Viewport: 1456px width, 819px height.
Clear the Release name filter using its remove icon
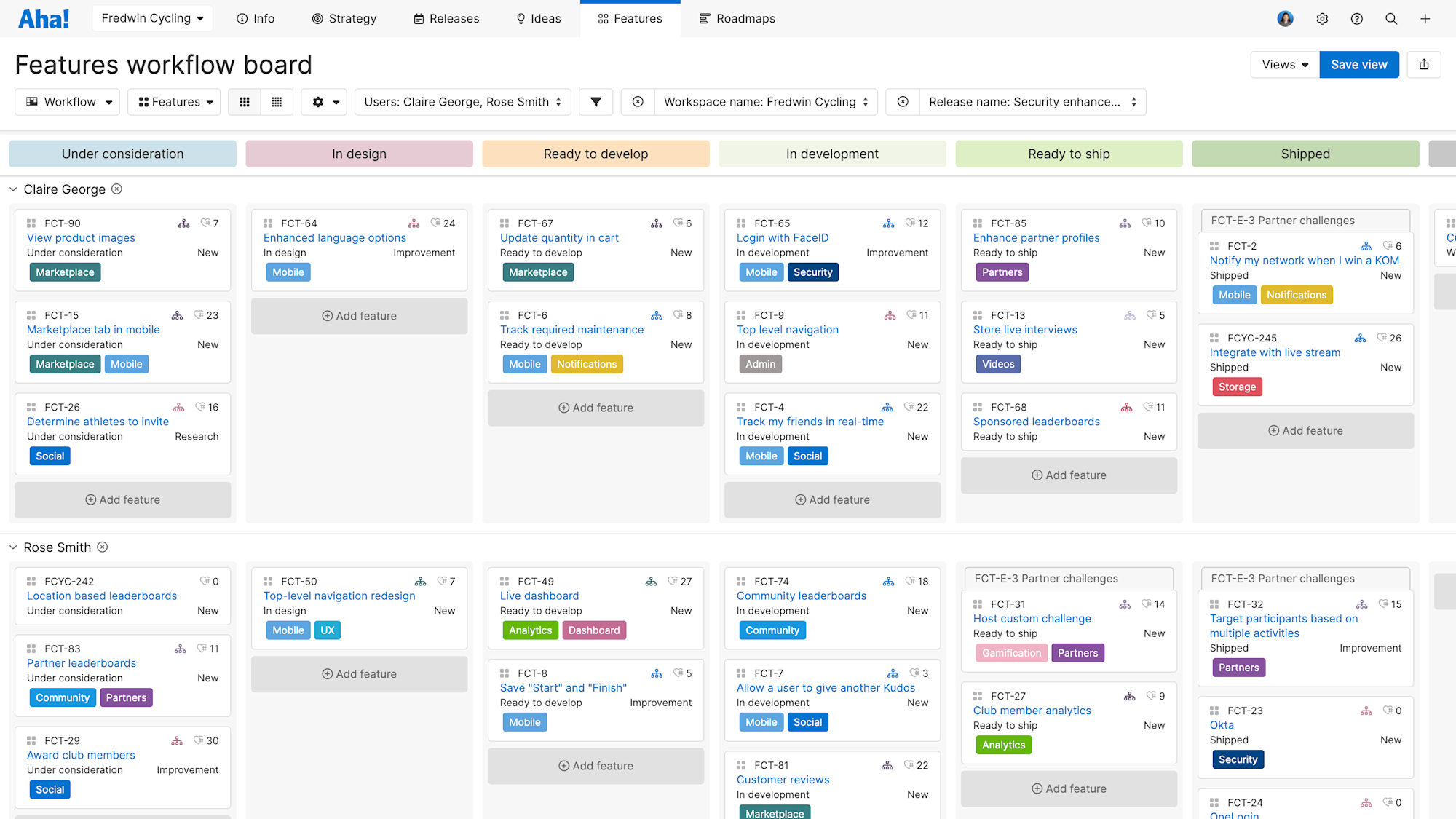click(902, 102)
